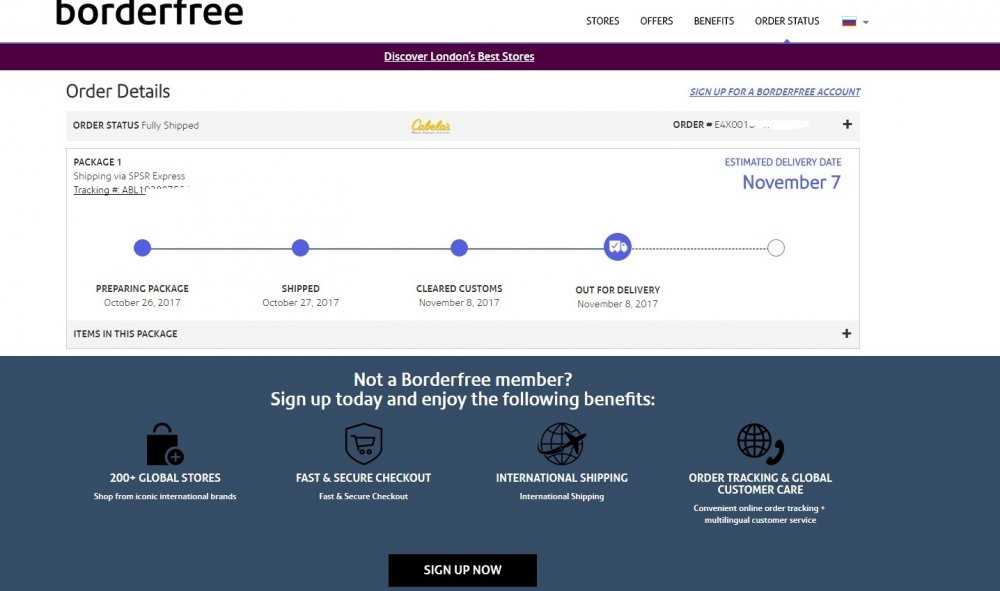Click the Cabela's store logo
Screen dimensions: 1000x591
431,126
